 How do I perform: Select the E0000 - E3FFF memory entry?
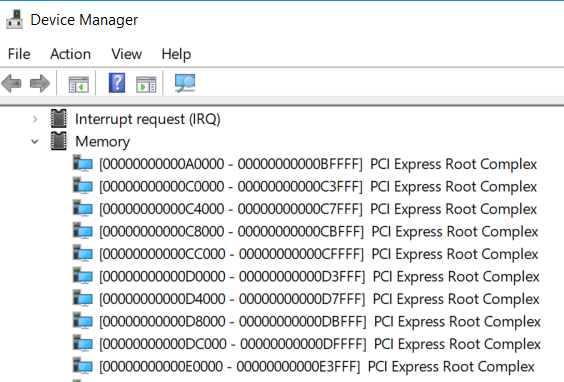pyautogui.click(x=317, y=367)
